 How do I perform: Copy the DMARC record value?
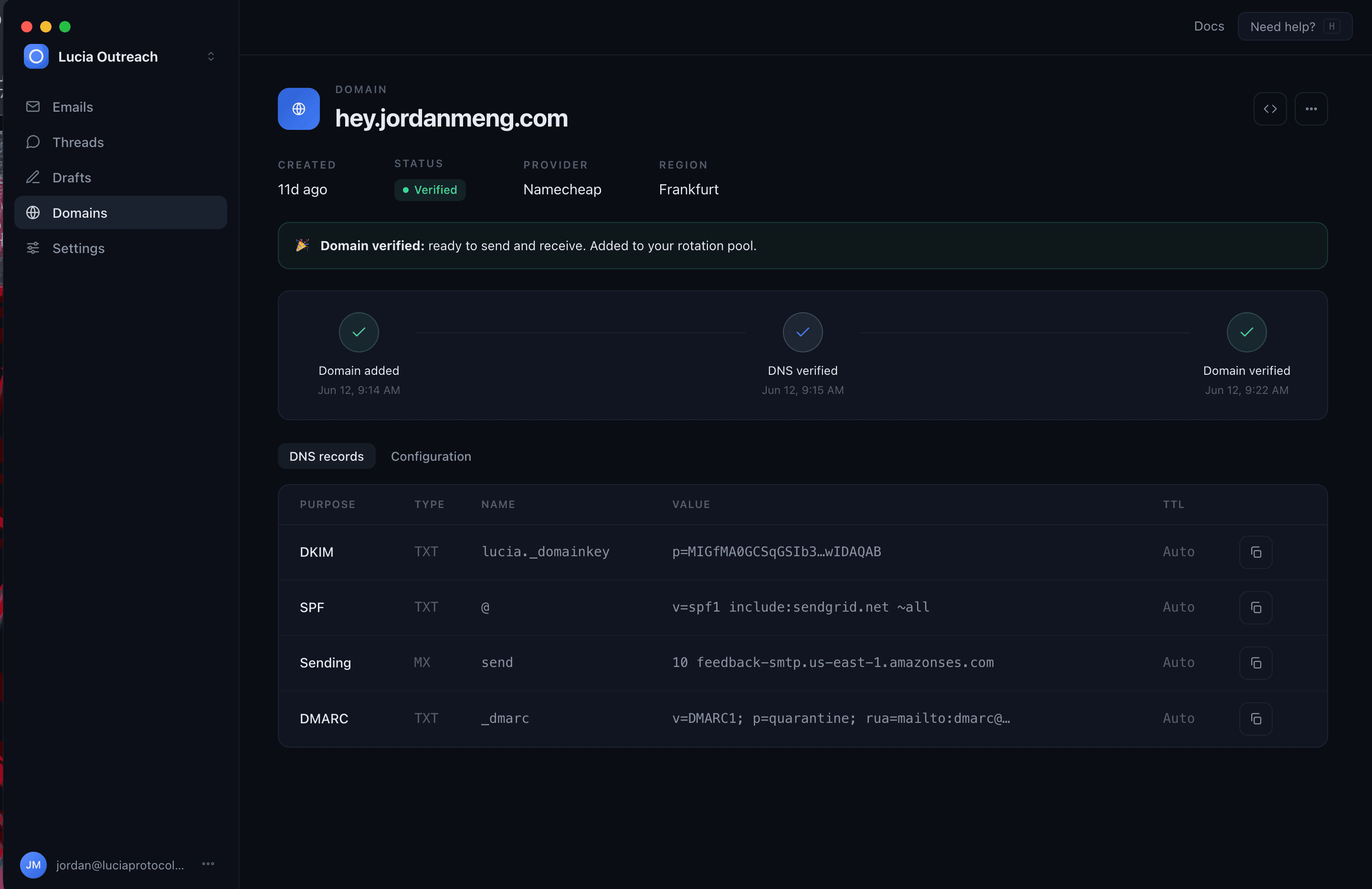click(1256, 719)
